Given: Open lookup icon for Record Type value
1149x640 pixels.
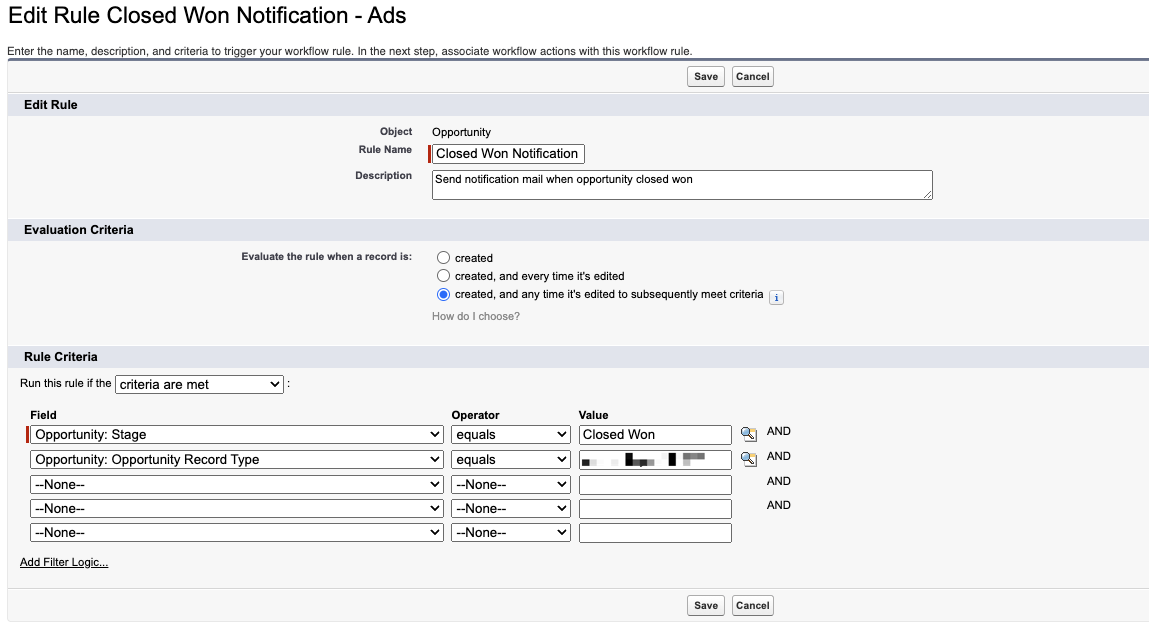Looking at the screenshot, I should pyautogui.click(x=748, y=459).
